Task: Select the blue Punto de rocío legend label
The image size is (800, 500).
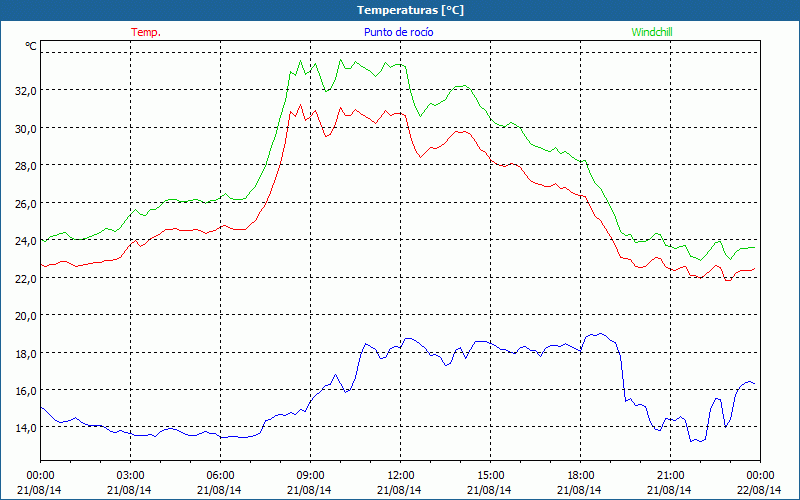Action: tap(398, 32)
